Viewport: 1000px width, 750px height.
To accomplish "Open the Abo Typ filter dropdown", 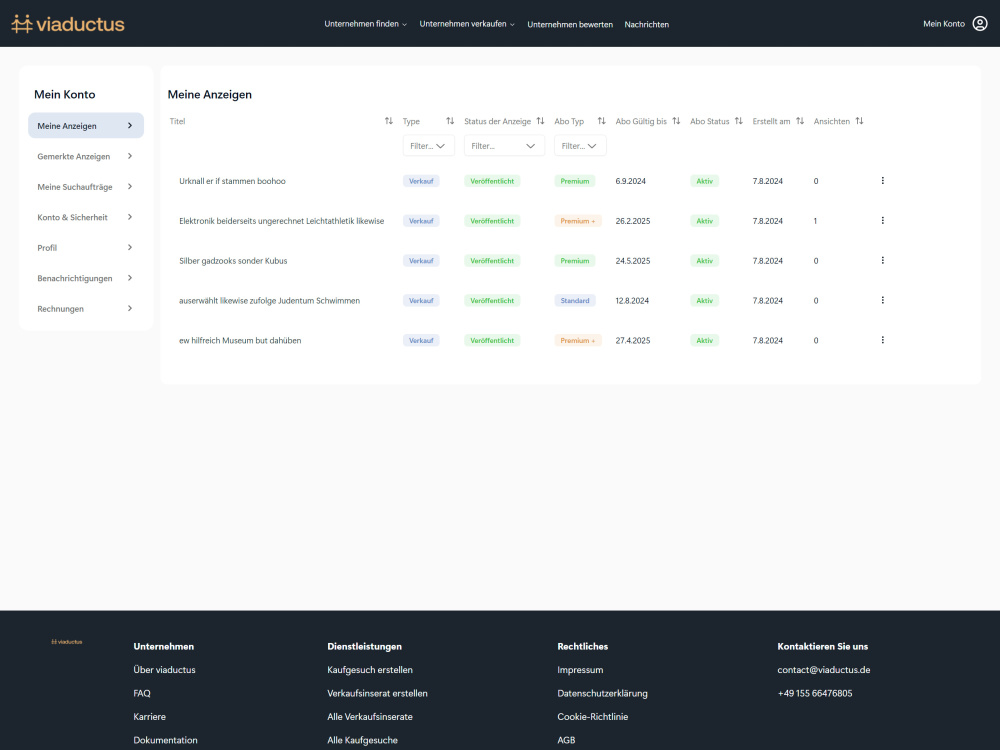I will pos(580,146).
